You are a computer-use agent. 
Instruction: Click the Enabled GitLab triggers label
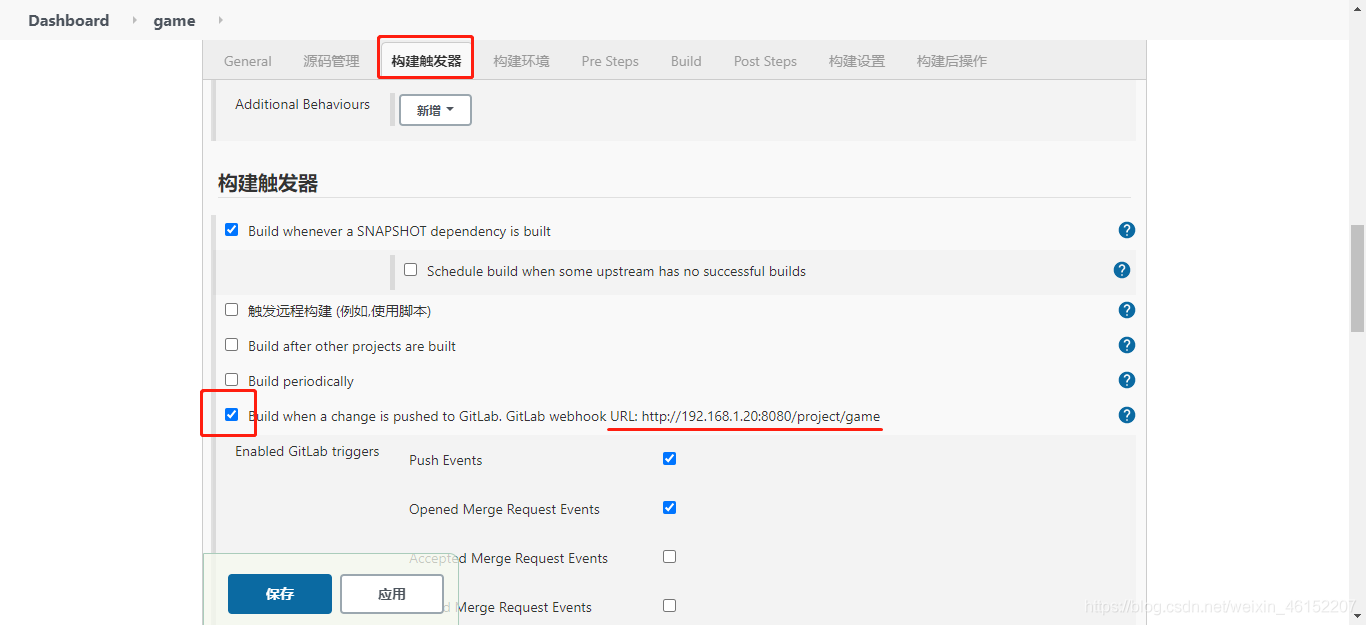(x=307, y=451)
